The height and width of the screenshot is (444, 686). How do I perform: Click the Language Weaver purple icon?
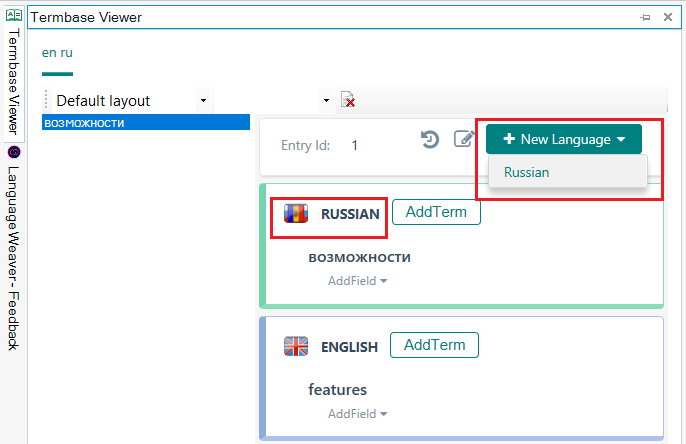point(14,152)
